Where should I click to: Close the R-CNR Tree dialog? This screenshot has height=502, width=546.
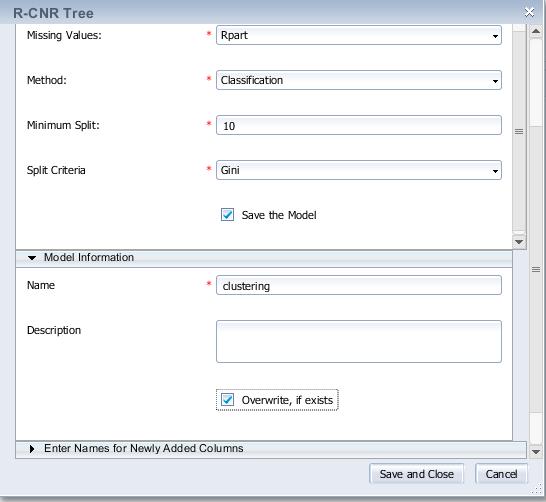pos(529,13)
